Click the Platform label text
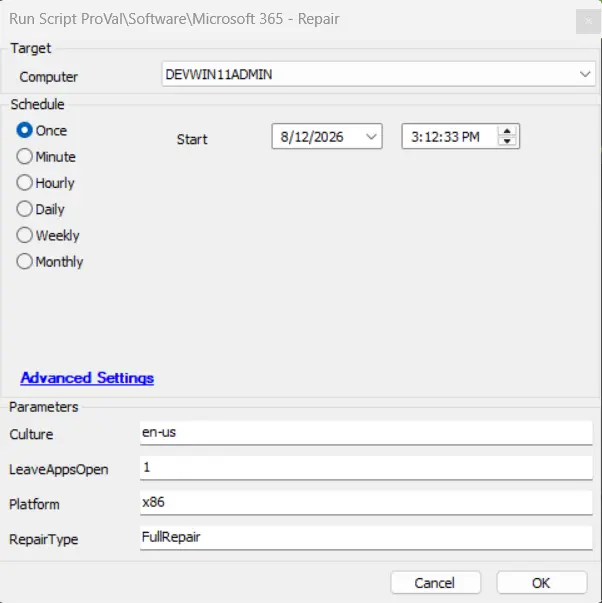This screenshot has width=602, height=603. tap(34, 505)
